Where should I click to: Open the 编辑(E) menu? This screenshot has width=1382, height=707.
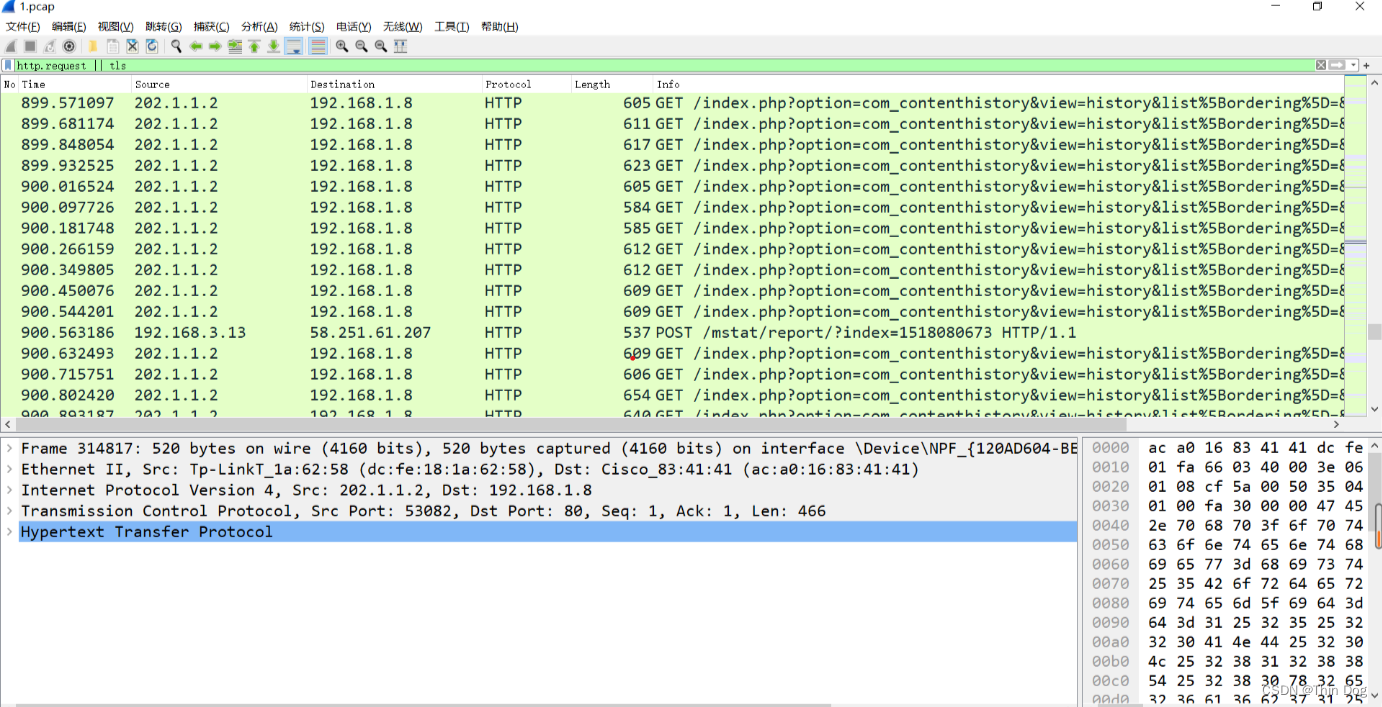[x=69, y=27]
